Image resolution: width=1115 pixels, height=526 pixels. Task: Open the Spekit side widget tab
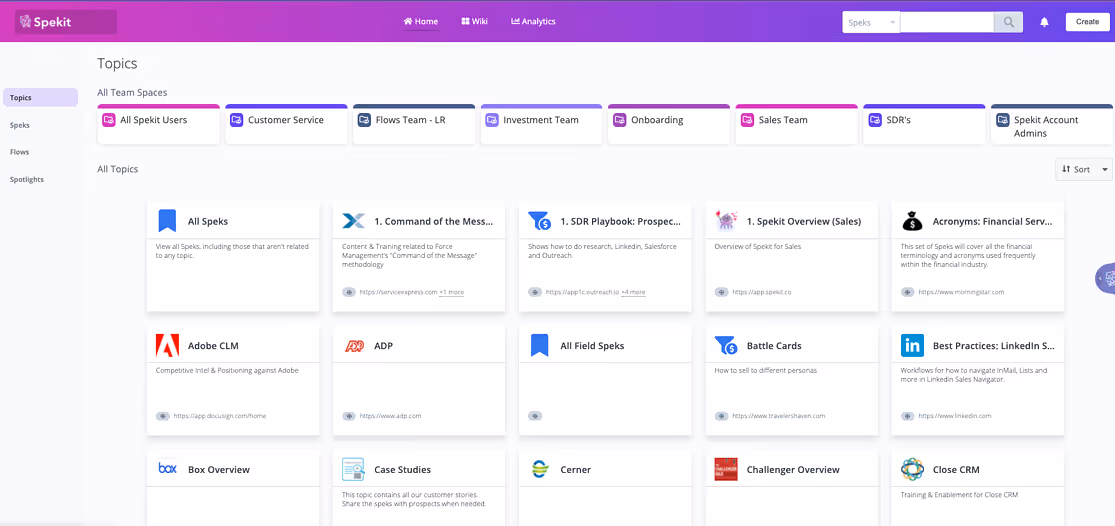tap(1105, 278)
